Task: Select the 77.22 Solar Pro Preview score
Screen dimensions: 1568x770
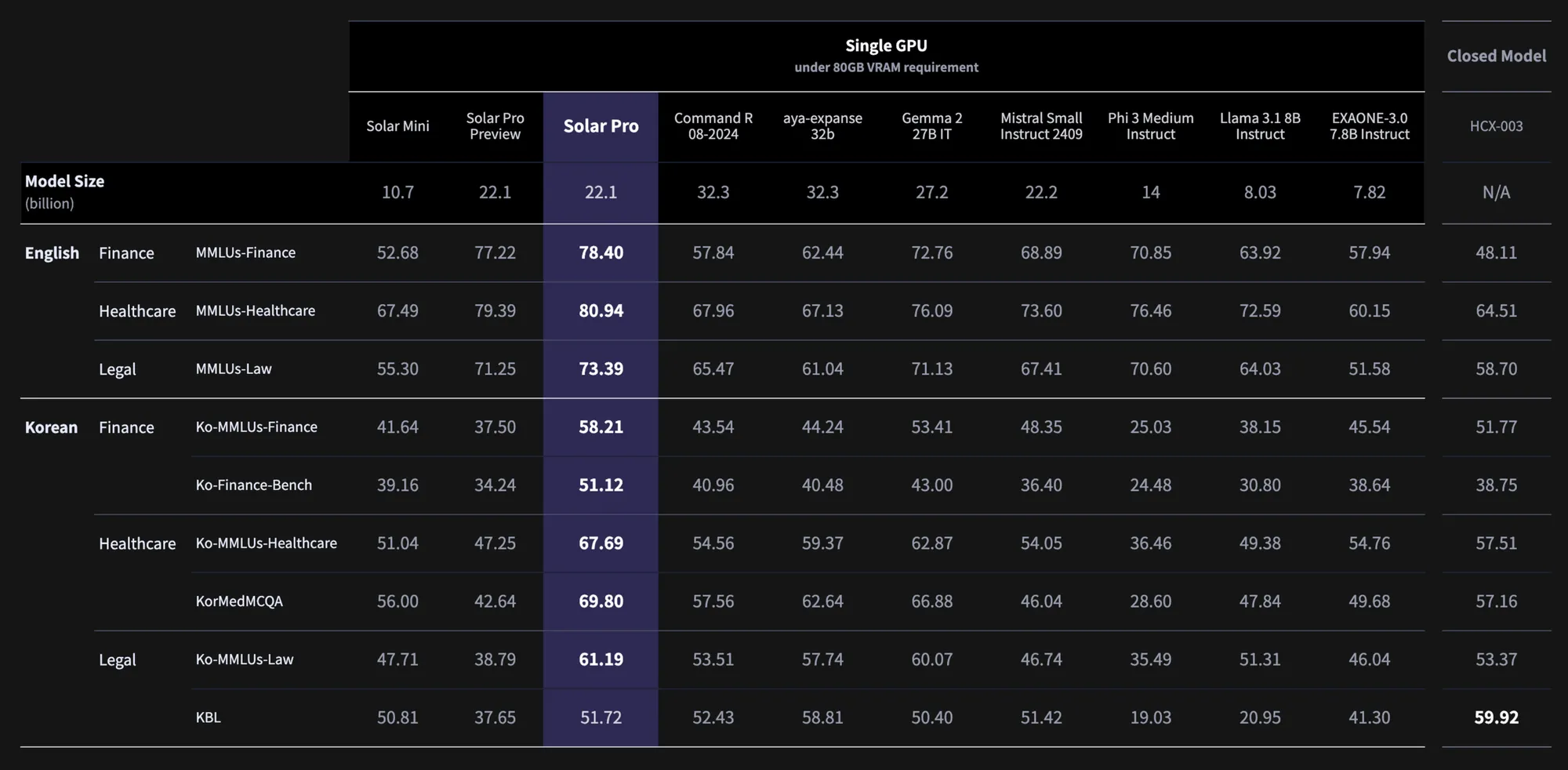Action: (x=495, y=252)
